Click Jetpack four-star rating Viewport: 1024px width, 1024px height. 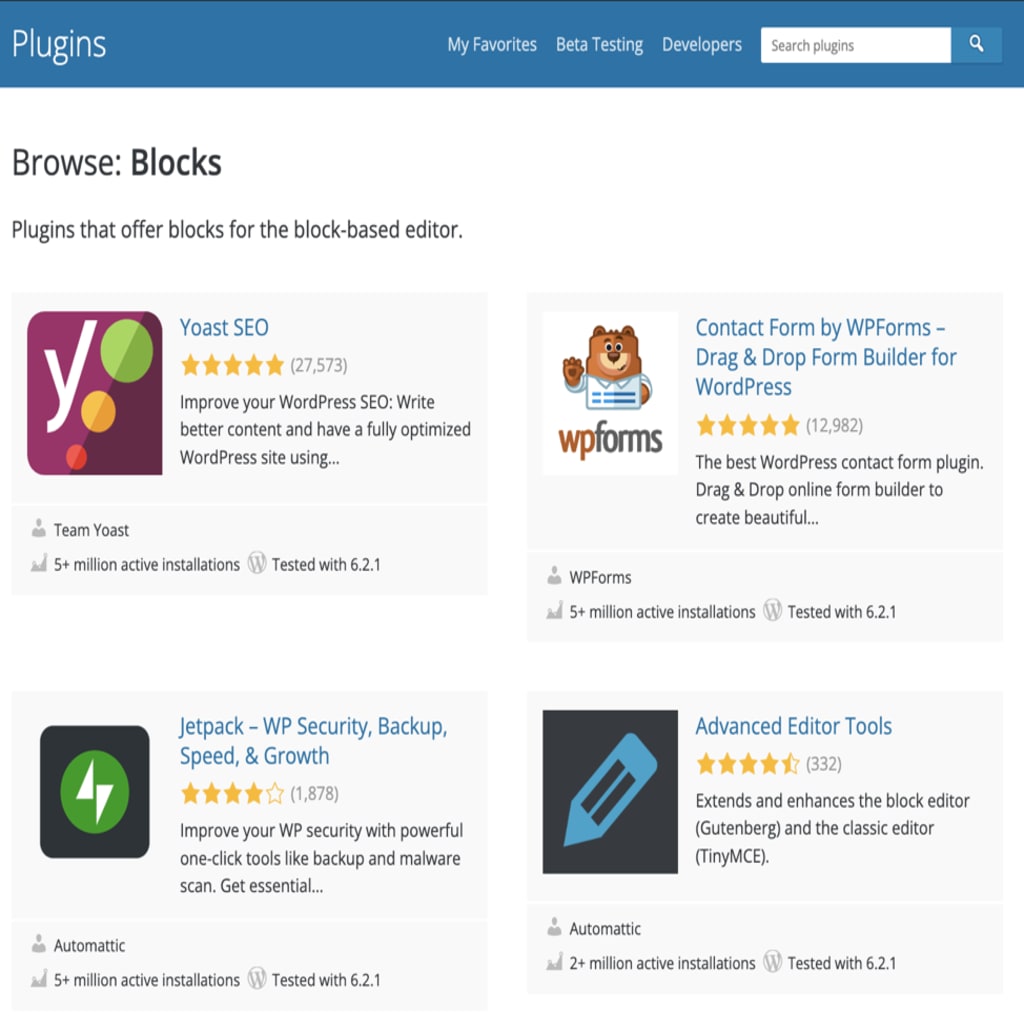232,793
